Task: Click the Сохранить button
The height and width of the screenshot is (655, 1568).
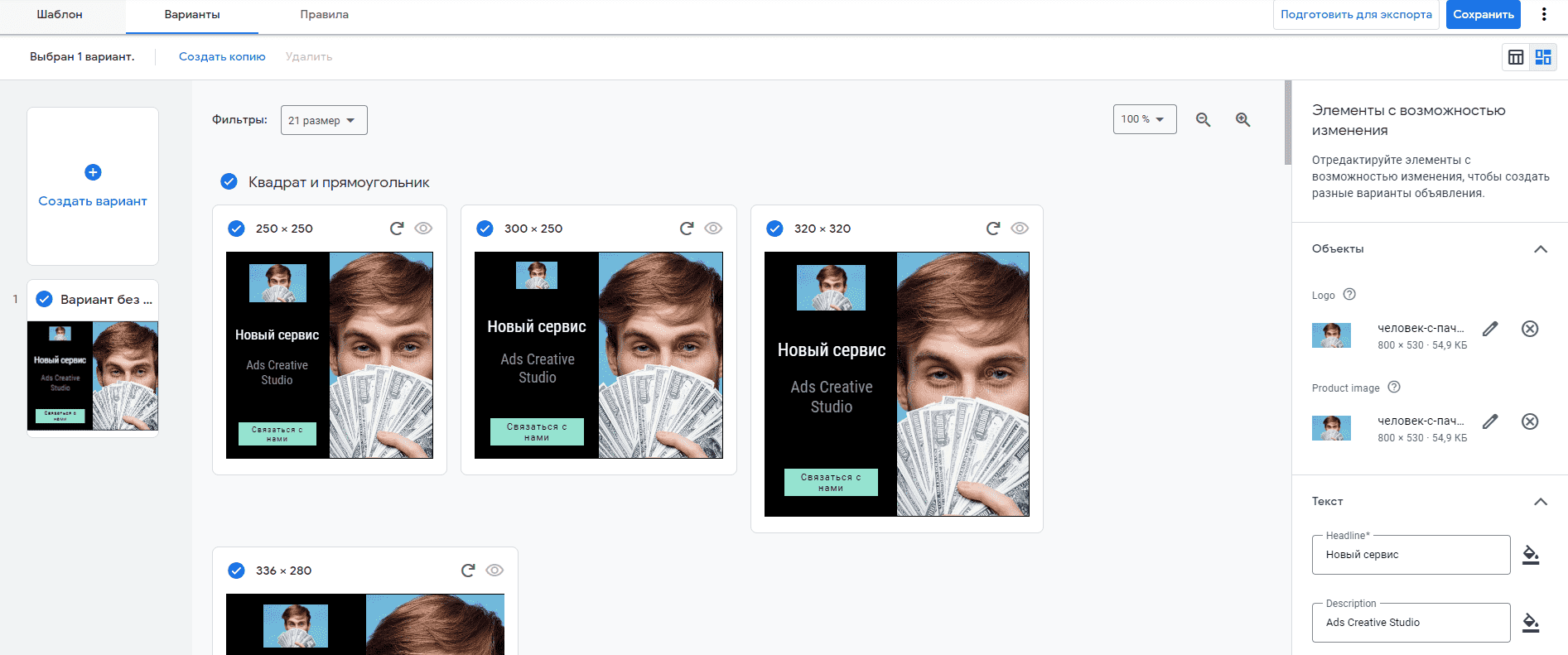Action: coord(1484,15)
